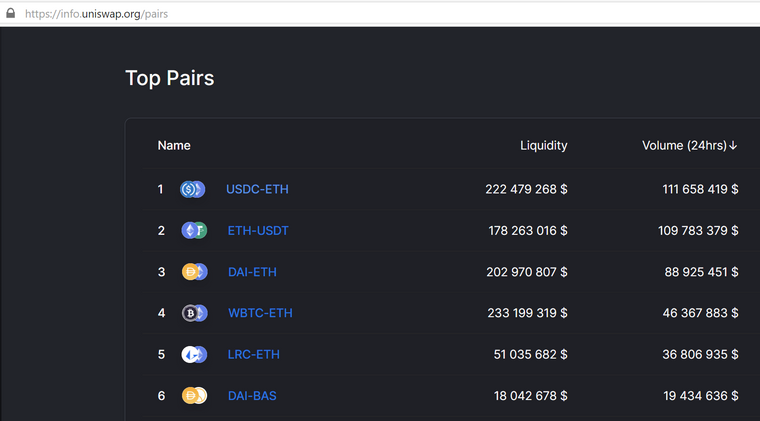This screenshot has width=760, height=421.
Task: Click the padlock icon in address bar
Action: (x=10, y=13)
